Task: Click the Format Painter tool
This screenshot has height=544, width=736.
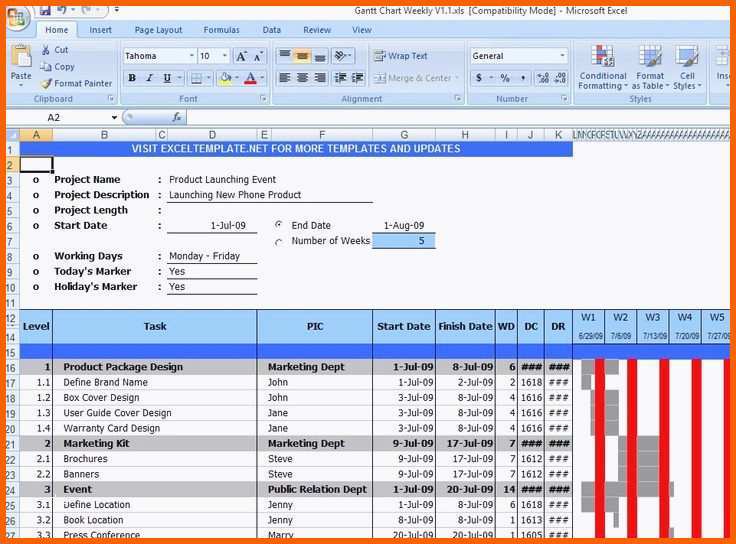Action: [76, 84]
